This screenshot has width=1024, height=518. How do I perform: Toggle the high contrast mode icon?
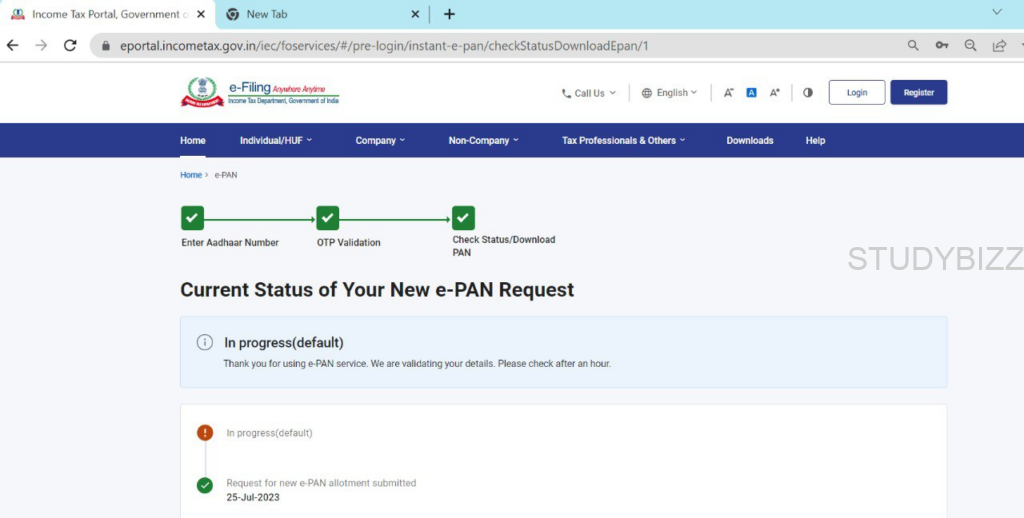coord(808,93)
